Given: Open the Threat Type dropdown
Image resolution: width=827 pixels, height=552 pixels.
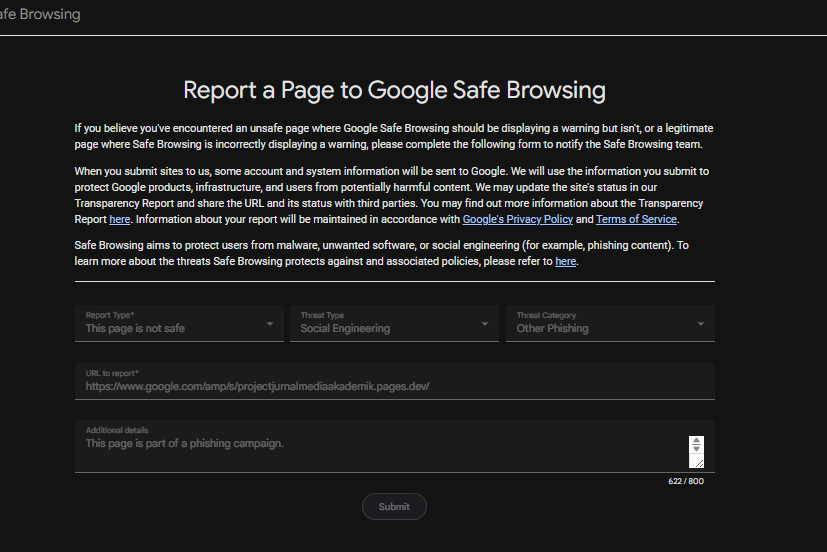Looking at the screenshot, I should pyautogui.click(x=395, y=323).
